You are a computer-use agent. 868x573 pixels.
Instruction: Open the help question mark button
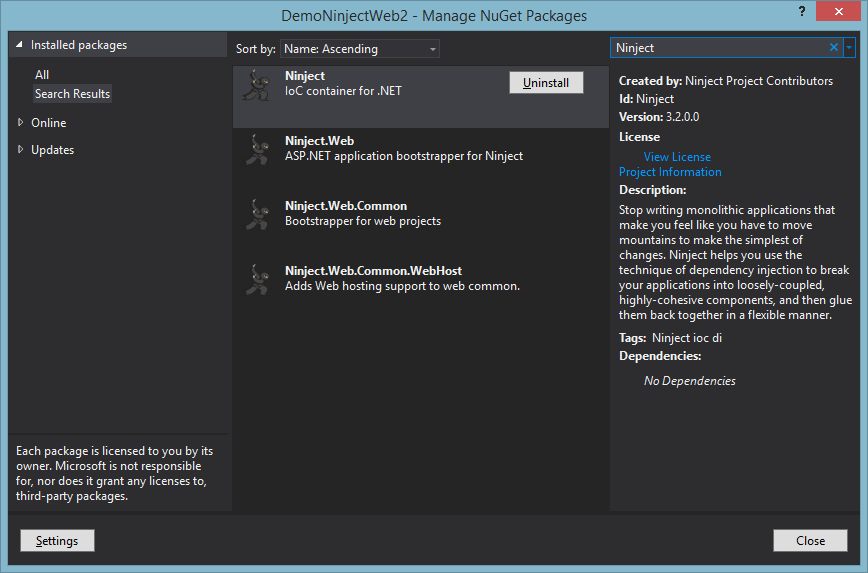pos(802,12)
